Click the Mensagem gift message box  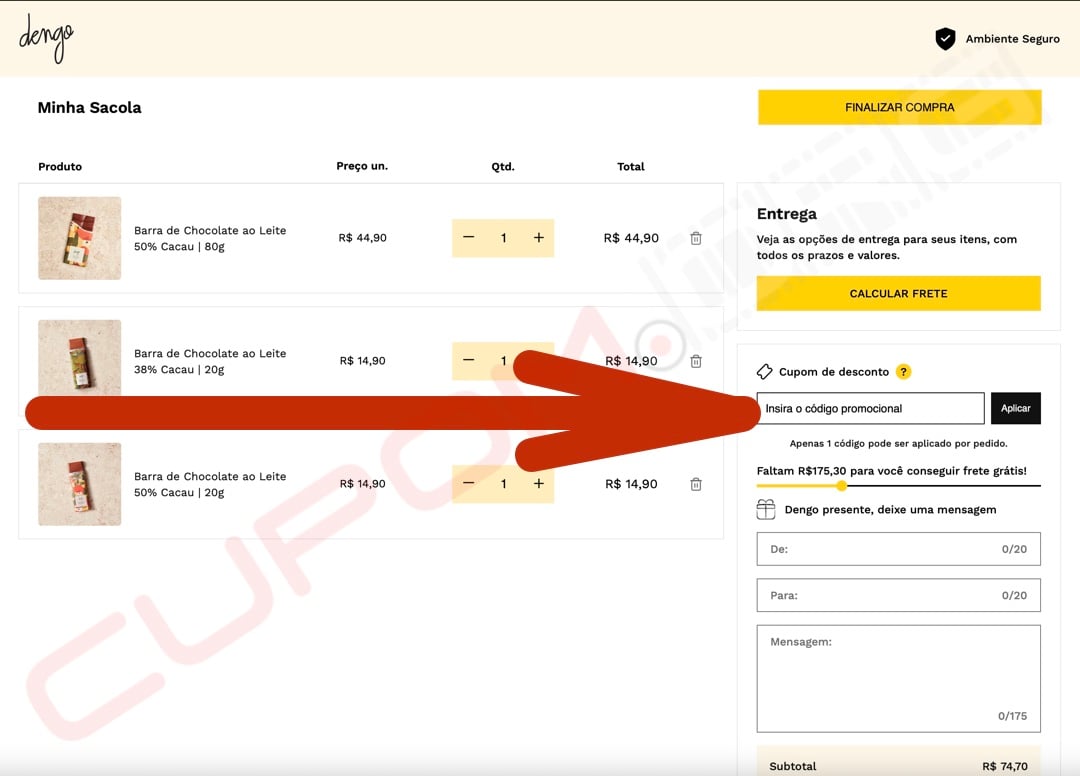[x=898, y=679]
